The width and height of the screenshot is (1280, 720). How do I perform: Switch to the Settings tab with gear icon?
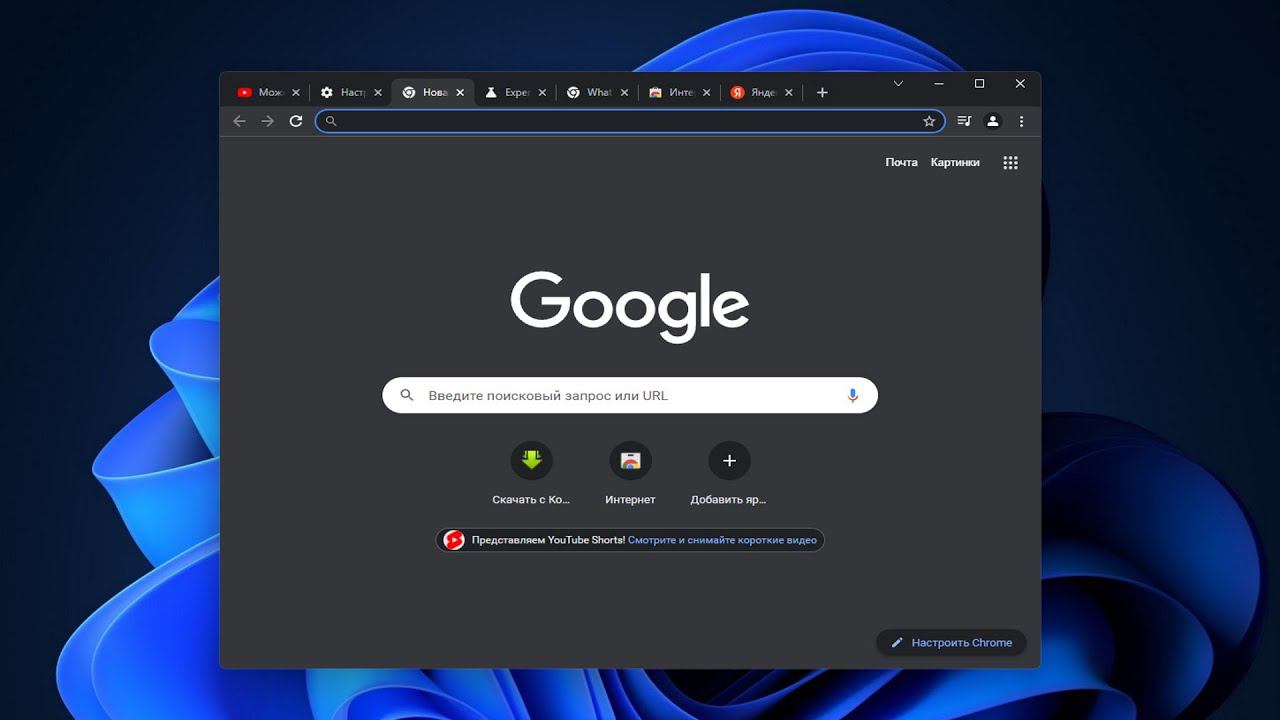[x=343, y=92]
